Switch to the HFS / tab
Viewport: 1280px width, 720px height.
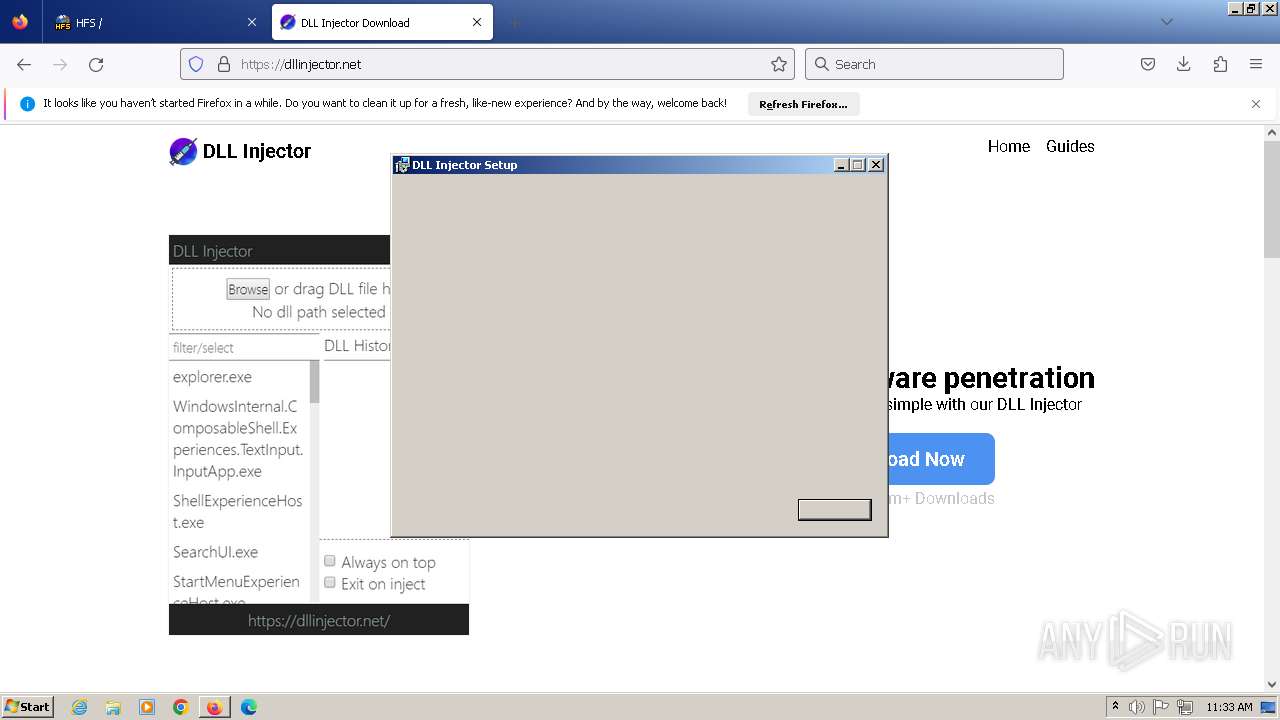tap(155, 22)
